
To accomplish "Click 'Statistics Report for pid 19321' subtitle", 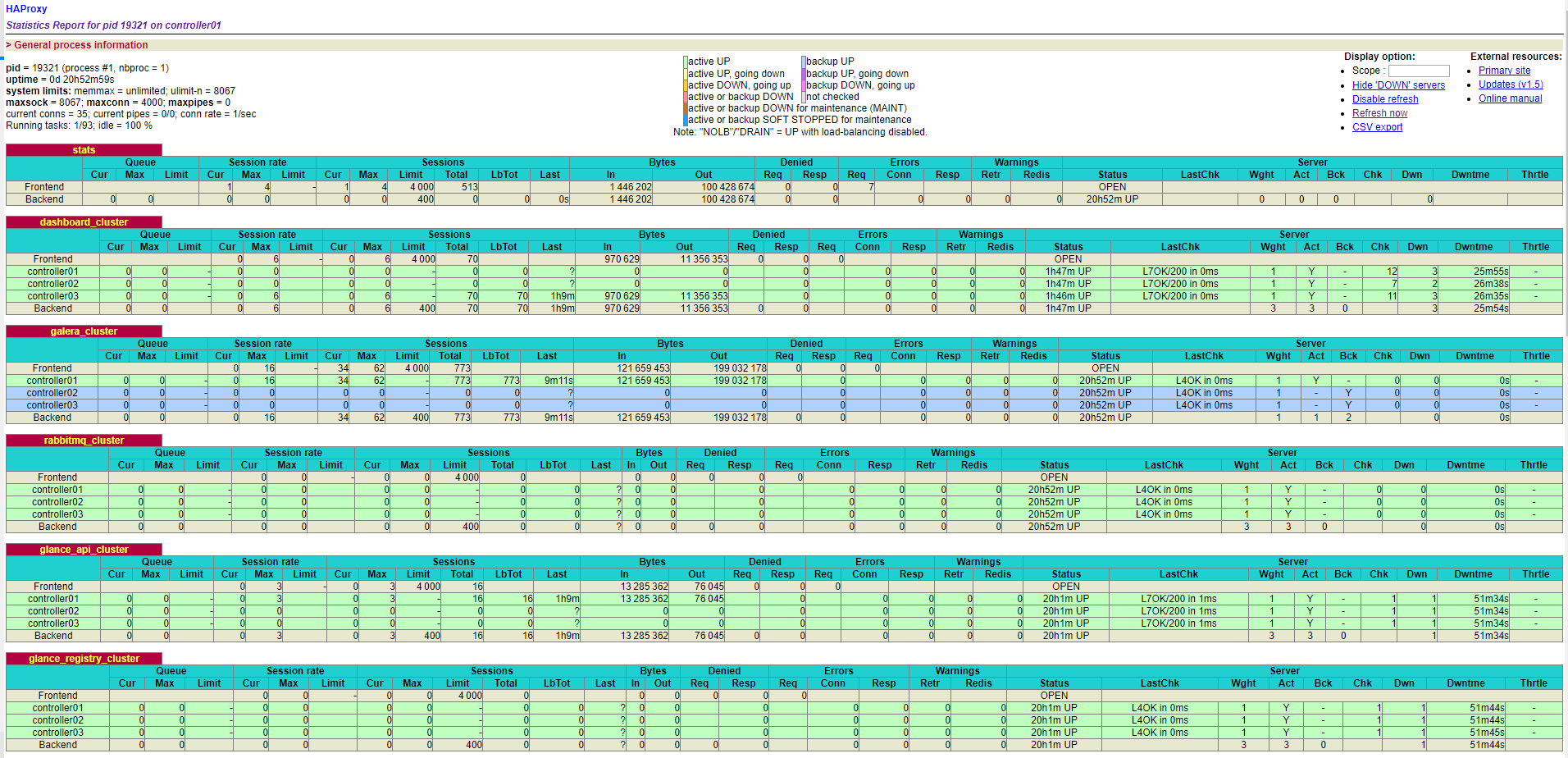I will click(113, 25).
